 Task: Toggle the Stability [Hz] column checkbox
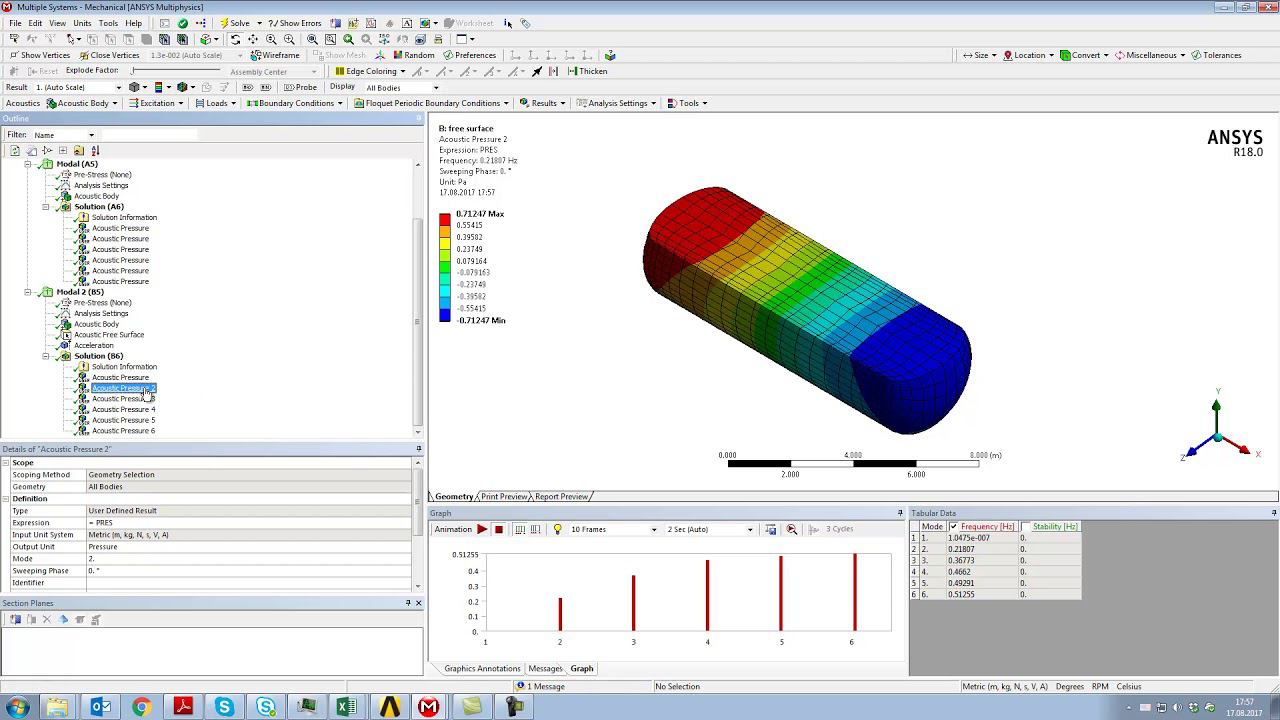point(1025,526)
